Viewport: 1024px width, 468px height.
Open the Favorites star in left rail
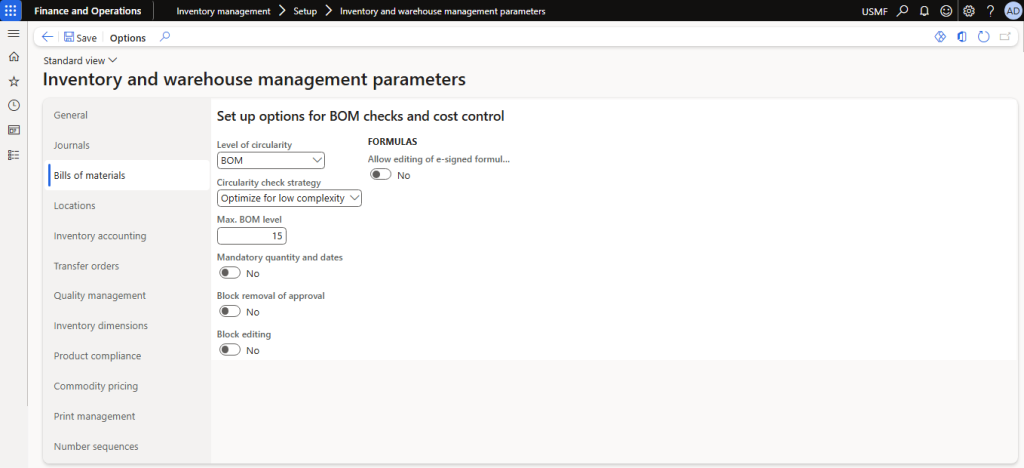point(13,81)
